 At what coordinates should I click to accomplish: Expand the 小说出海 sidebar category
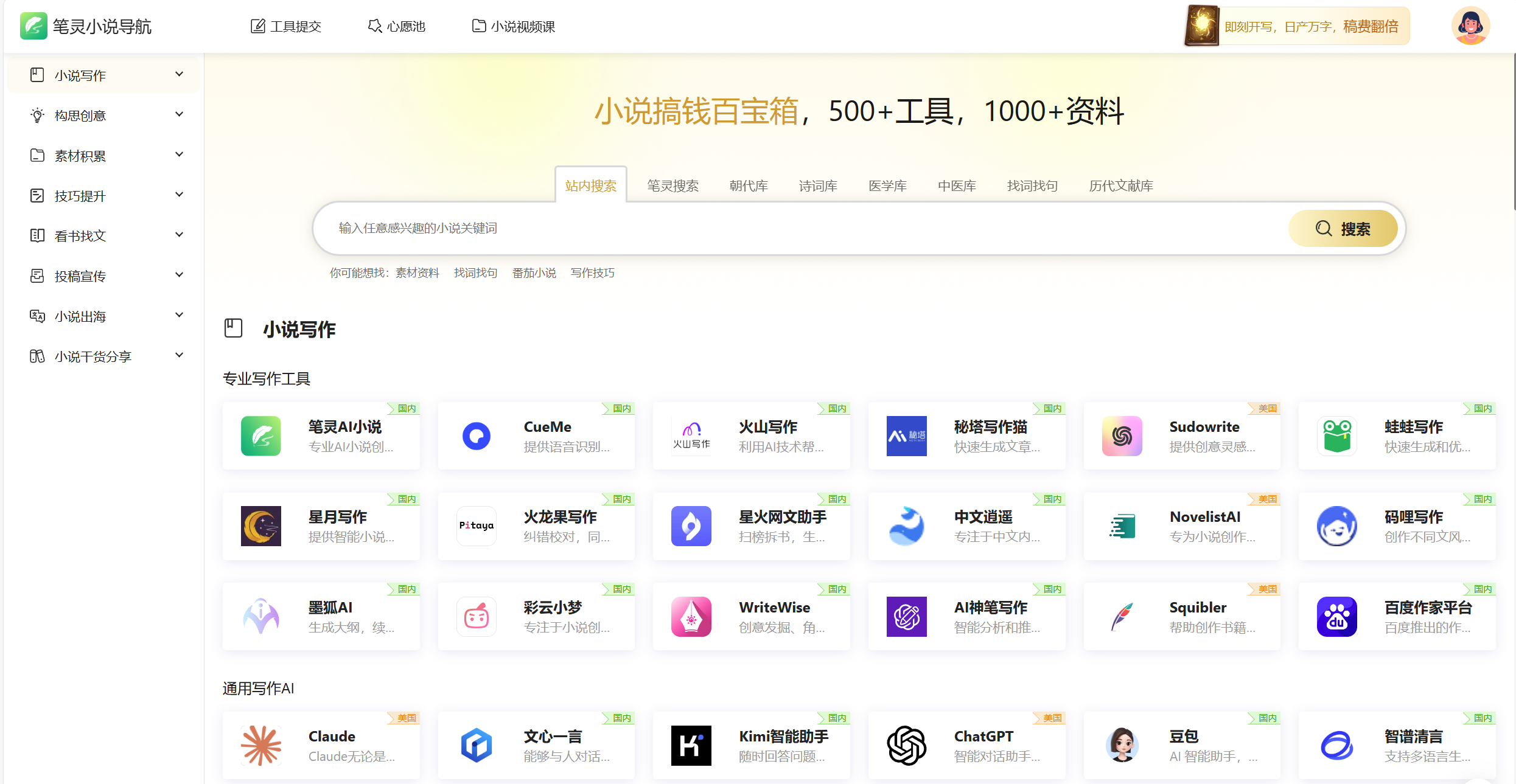(103, 316)
